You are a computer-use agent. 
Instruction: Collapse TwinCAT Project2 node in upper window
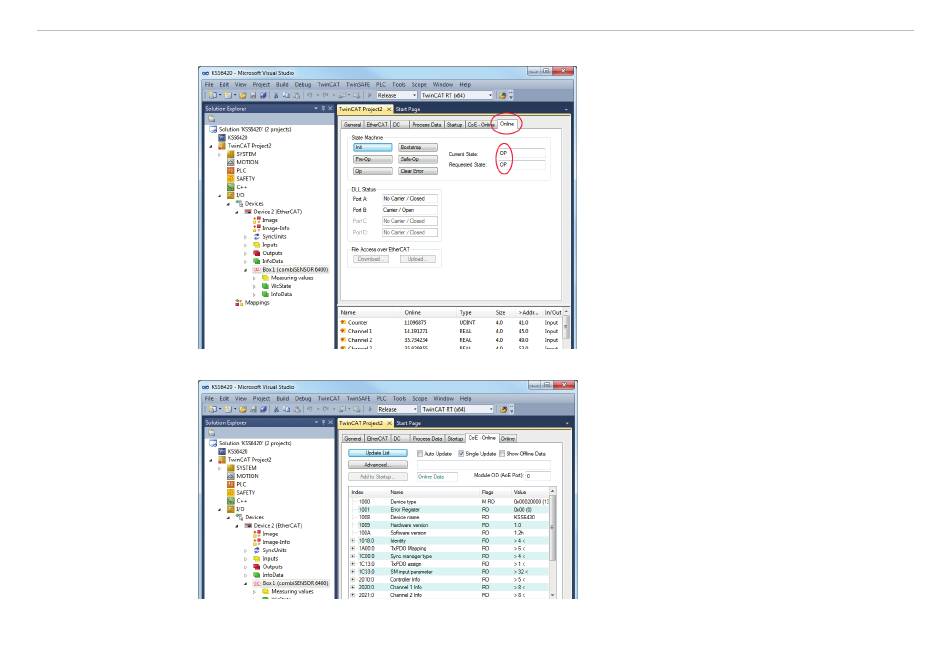(211, 146)
